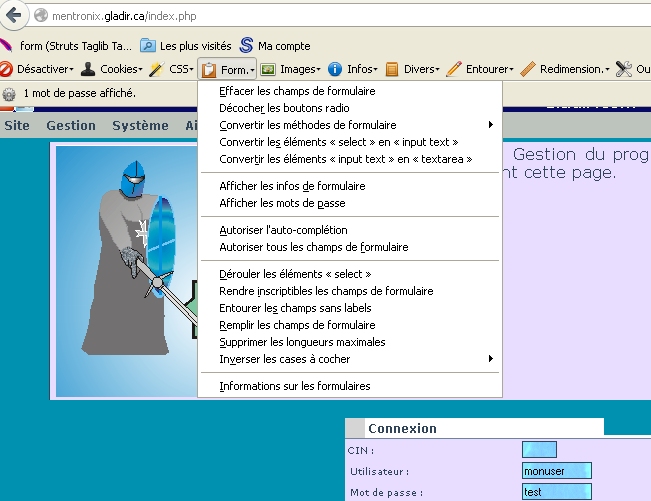
Task: Click the Entourer pencil icon
Action: [454, 69]
